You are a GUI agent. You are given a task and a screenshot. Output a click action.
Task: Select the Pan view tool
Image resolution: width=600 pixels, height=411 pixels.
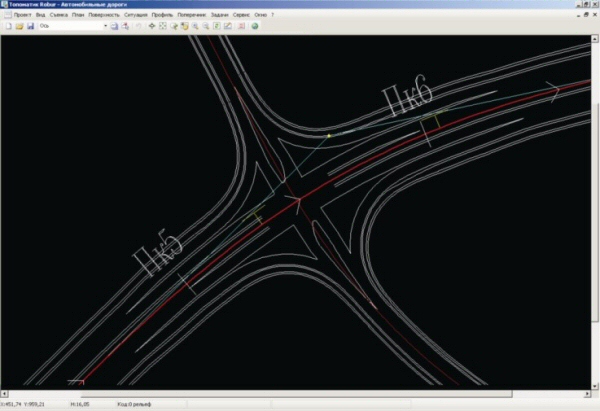tap(151, 26)
